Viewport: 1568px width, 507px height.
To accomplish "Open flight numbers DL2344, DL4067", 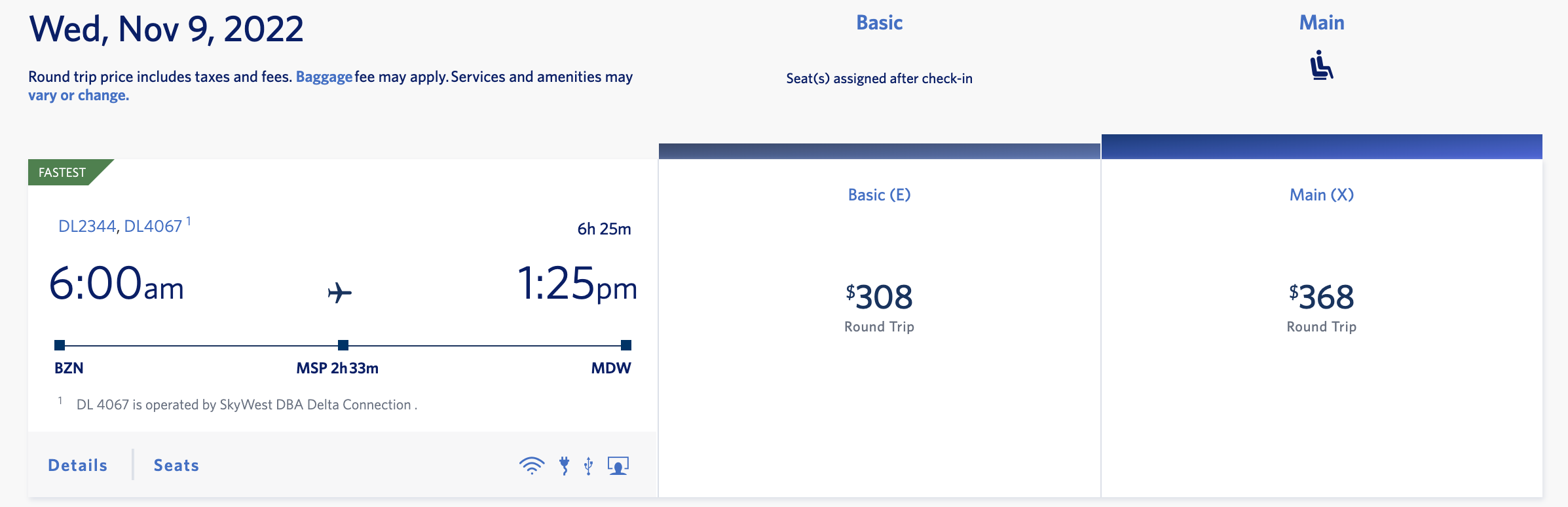I will pos(121,226).
